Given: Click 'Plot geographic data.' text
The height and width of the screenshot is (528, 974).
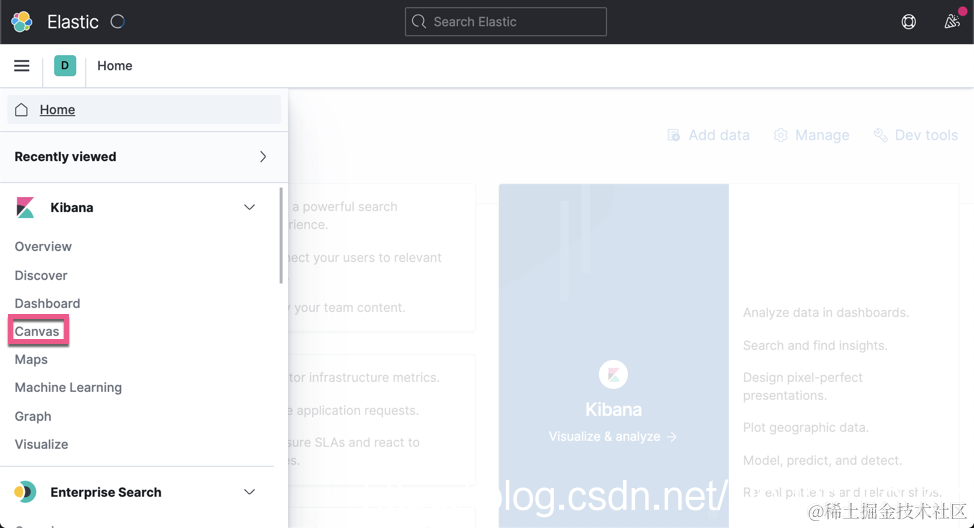Looking at the screenshot, I should point(806,427).
